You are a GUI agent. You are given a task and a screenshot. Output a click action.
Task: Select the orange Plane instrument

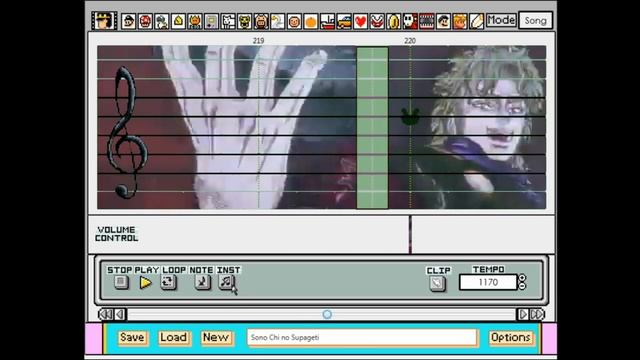(x=311, y=21)
